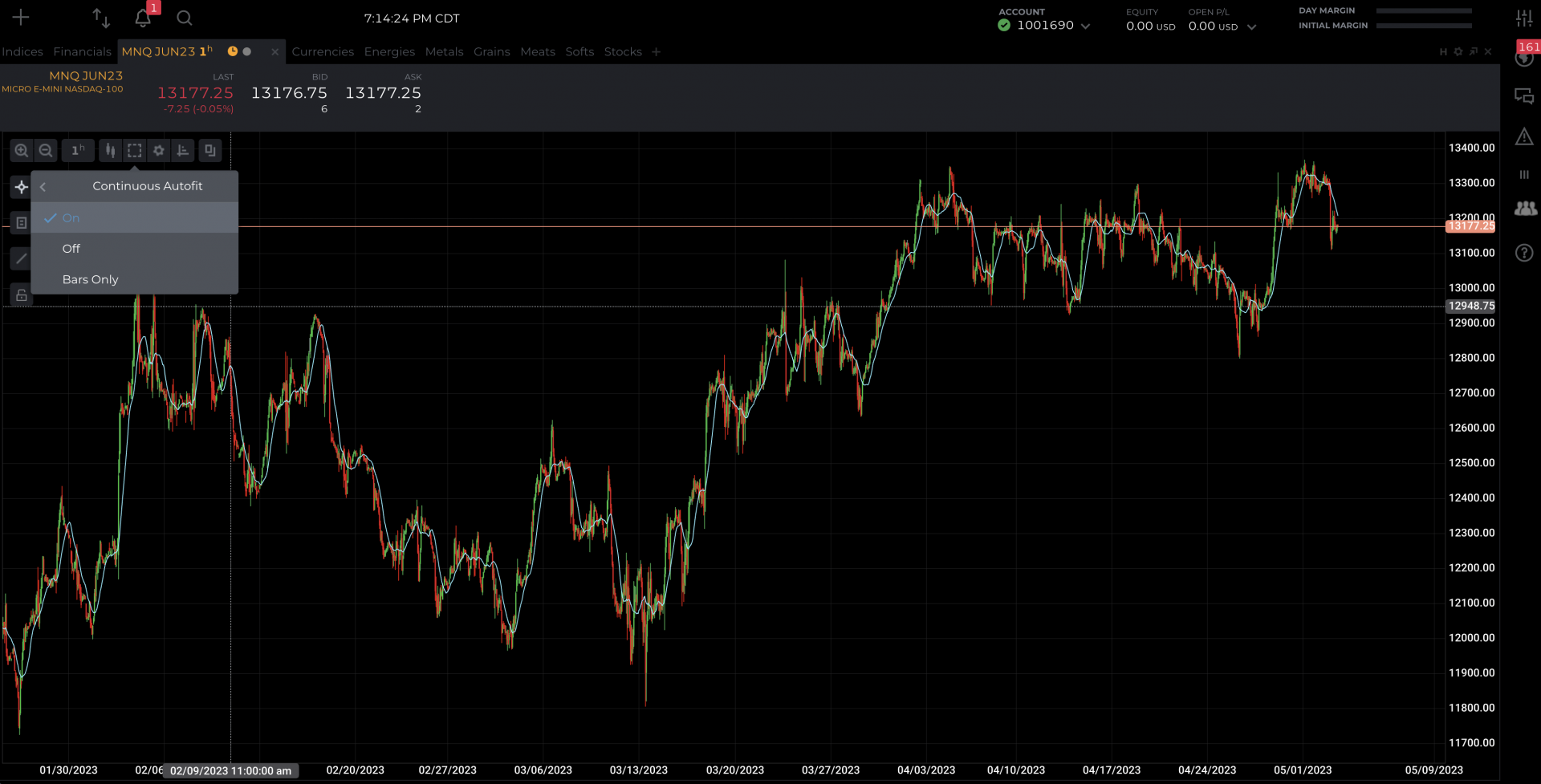Open the indicators icon in the chart toolbar
This screenshot has width=1541, height=784.
183,150
